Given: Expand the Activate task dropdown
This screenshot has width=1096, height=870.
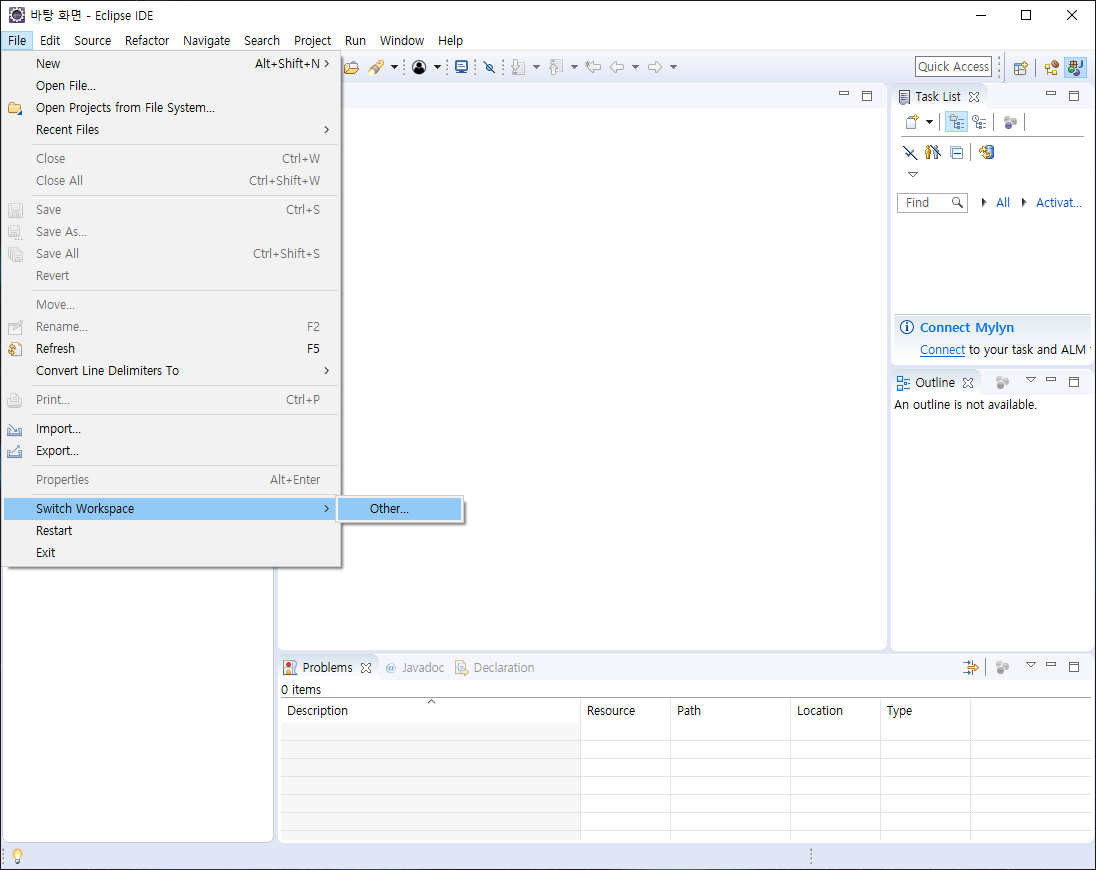Looking at the screenshot, I should (1024, 203).
